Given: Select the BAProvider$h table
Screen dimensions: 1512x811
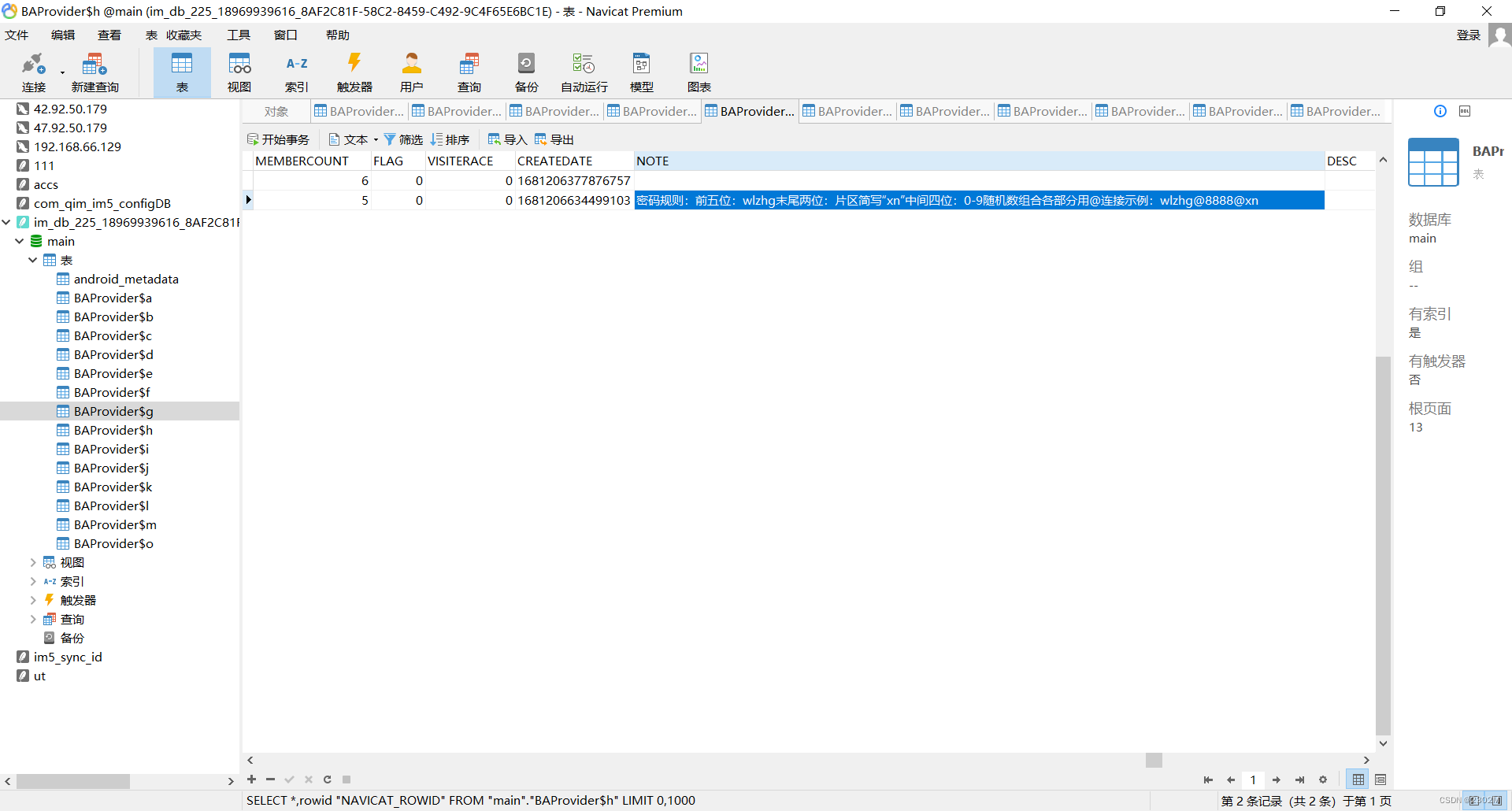Looking at the screenshot, I should click(113, 430).
